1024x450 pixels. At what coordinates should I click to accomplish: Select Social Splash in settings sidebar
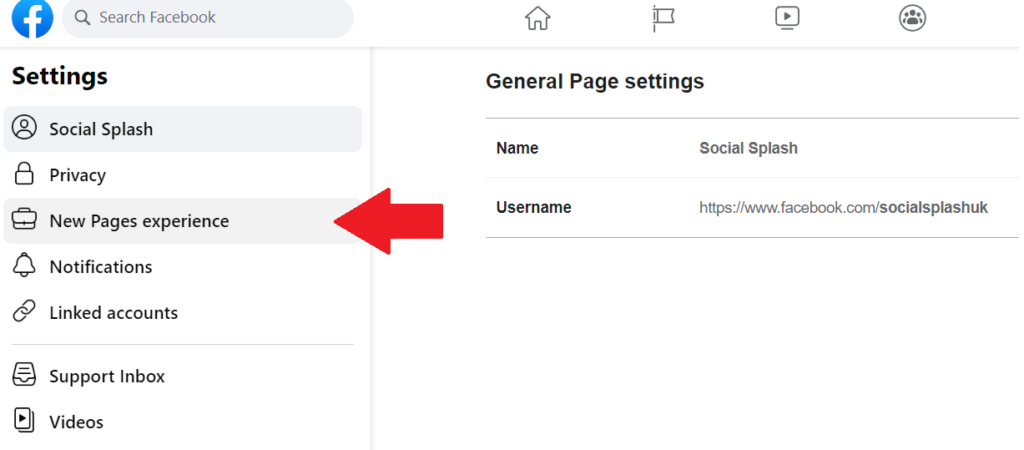pyautogui.click(x=183, y=129)
